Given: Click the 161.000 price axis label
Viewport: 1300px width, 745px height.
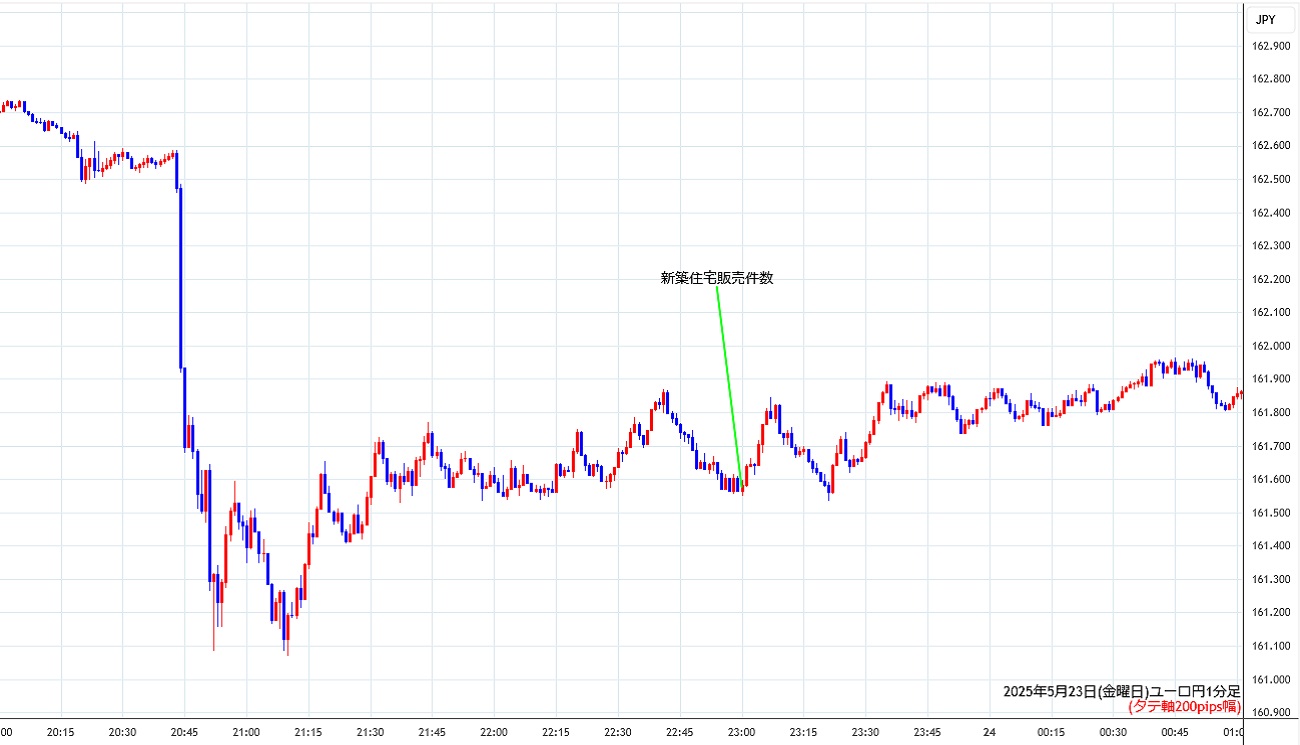Looking at the screenshot, I should coord(1270,680).
